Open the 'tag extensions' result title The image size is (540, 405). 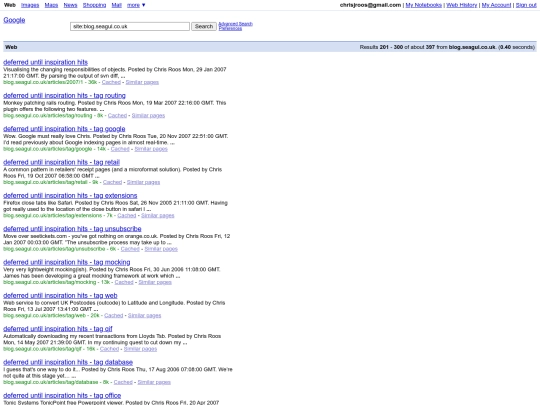click(x=70, y=196)
